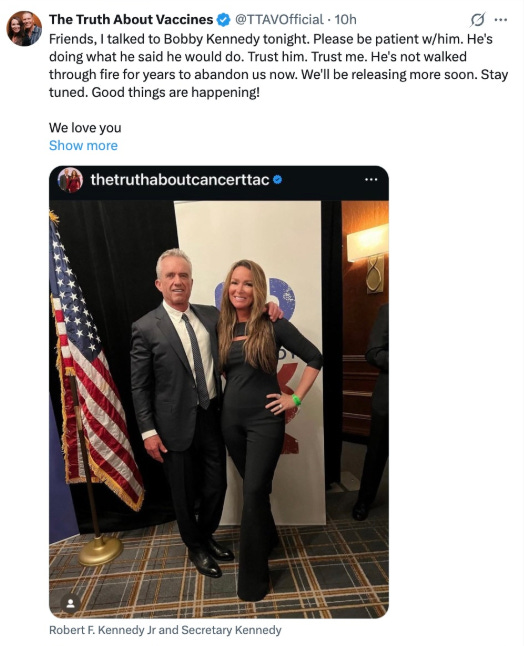Click the thetruthaboutcancerttac username
The width and height of the screenshot is (524, 646).
coord(180,180)
